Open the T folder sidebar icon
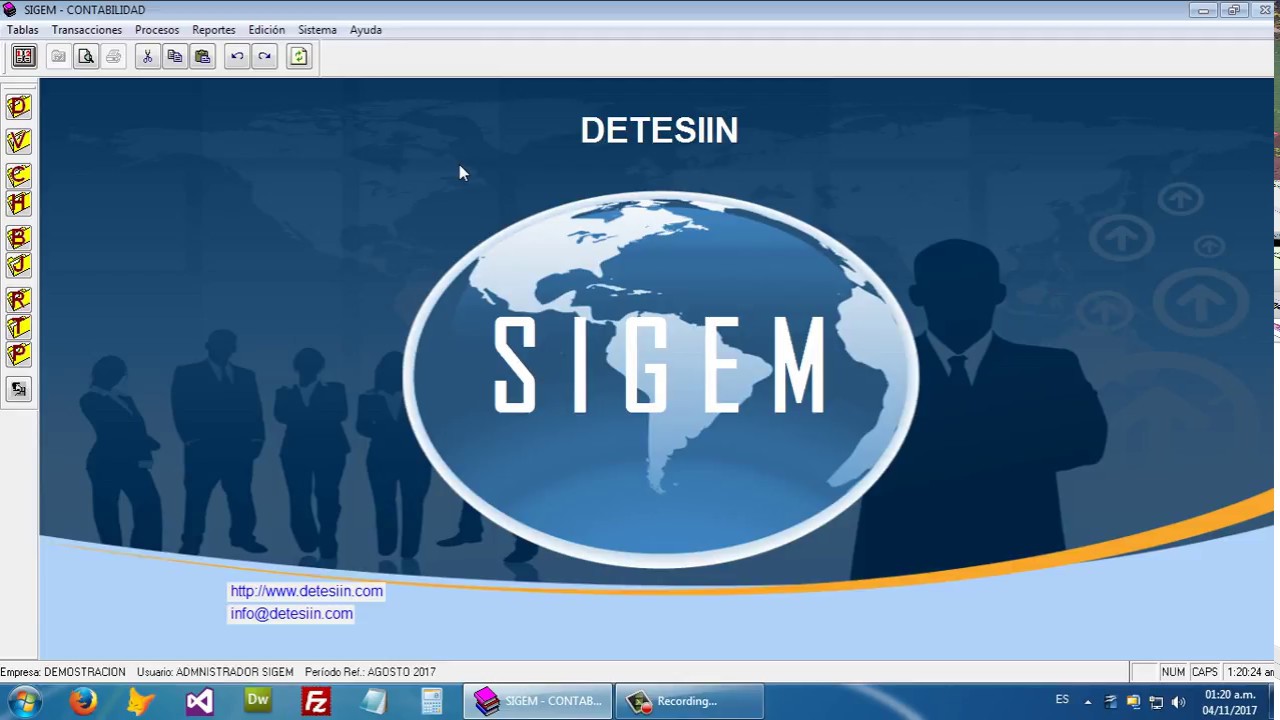This screenshot has width=1280, height=720. pyautogui.click(x=18, y=327)
